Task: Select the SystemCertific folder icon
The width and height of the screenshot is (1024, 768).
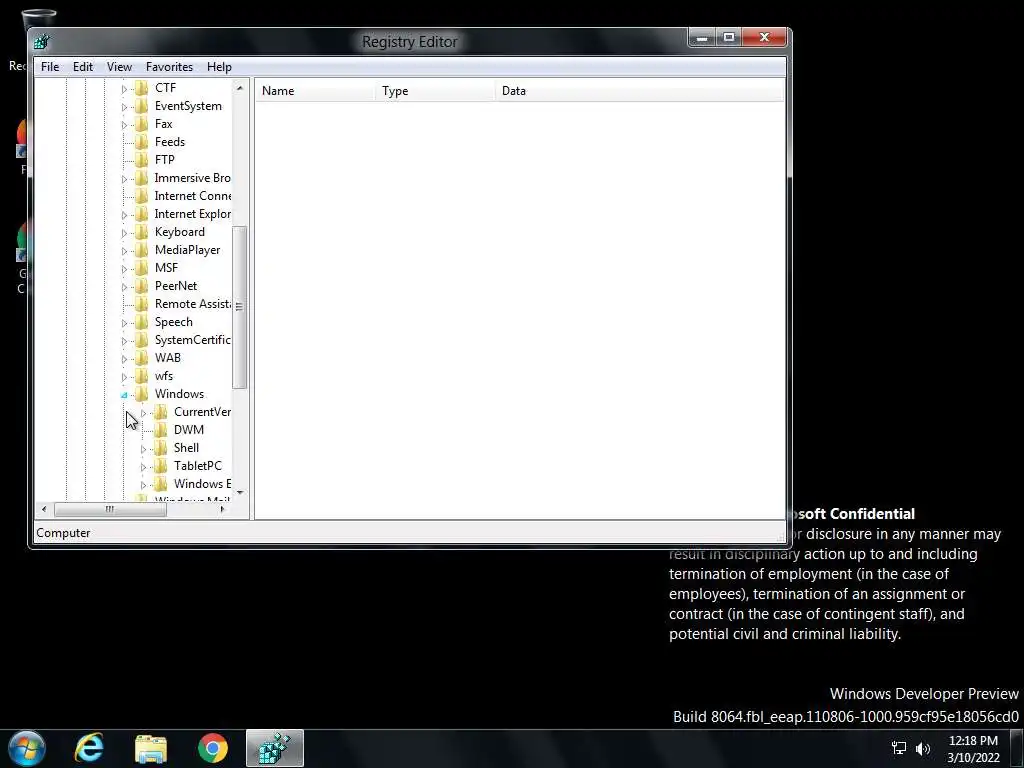Action: (141, 340)
